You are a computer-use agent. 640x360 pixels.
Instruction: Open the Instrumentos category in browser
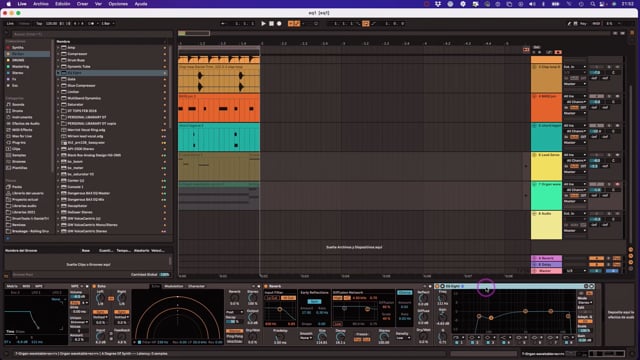[x=22, y=117]
